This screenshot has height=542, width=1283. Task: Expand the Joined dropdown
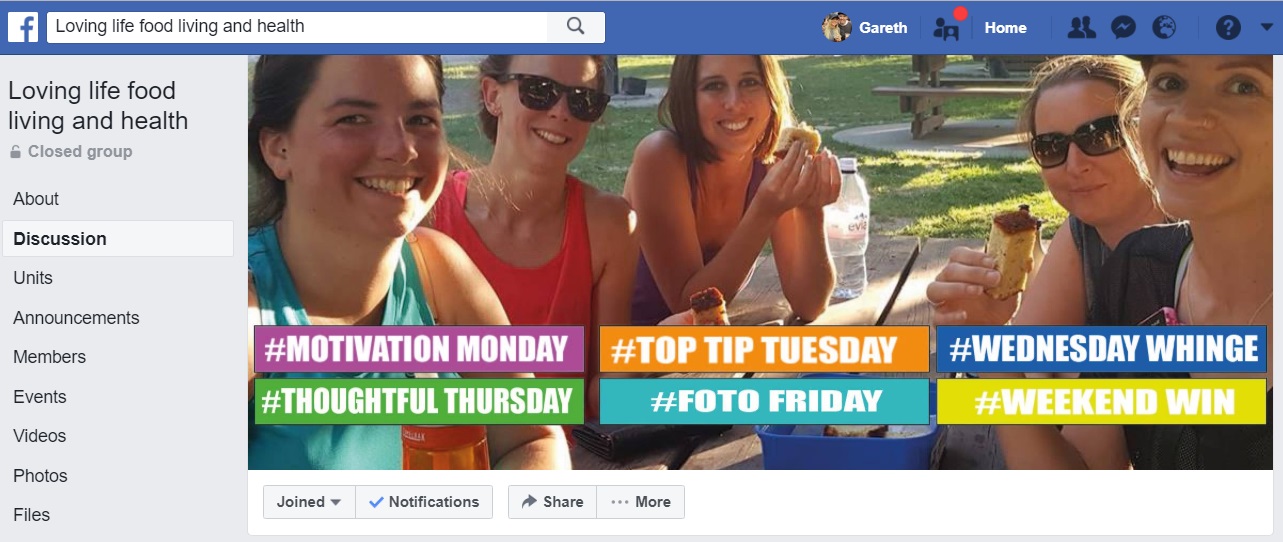tap(310, 502)
